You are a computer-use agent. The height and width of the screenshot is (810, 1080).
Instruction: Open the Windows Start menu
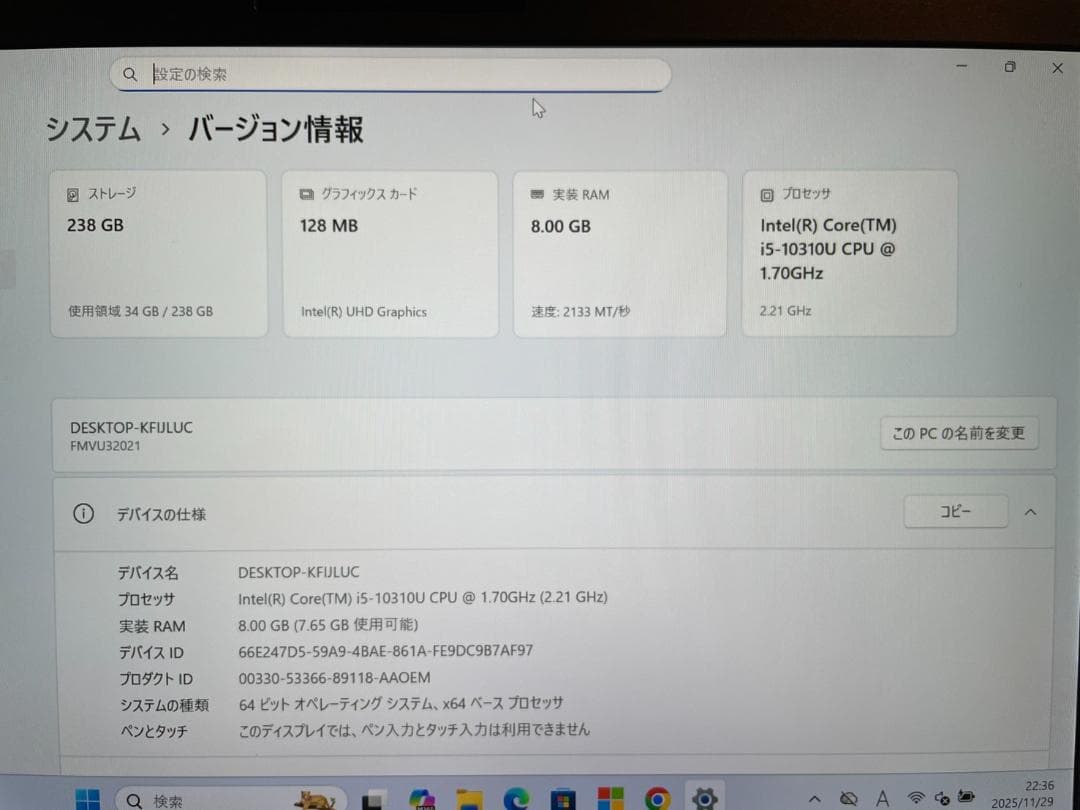click(87, 798)
